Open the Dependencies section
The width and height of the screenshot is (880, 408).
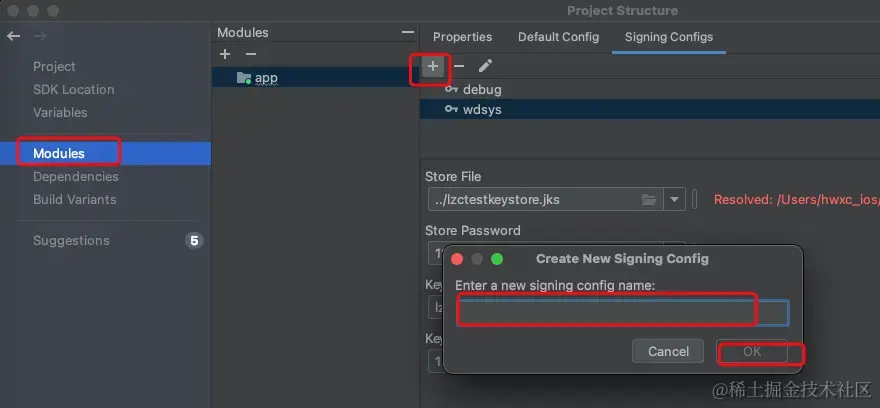[x=76, y=176]
